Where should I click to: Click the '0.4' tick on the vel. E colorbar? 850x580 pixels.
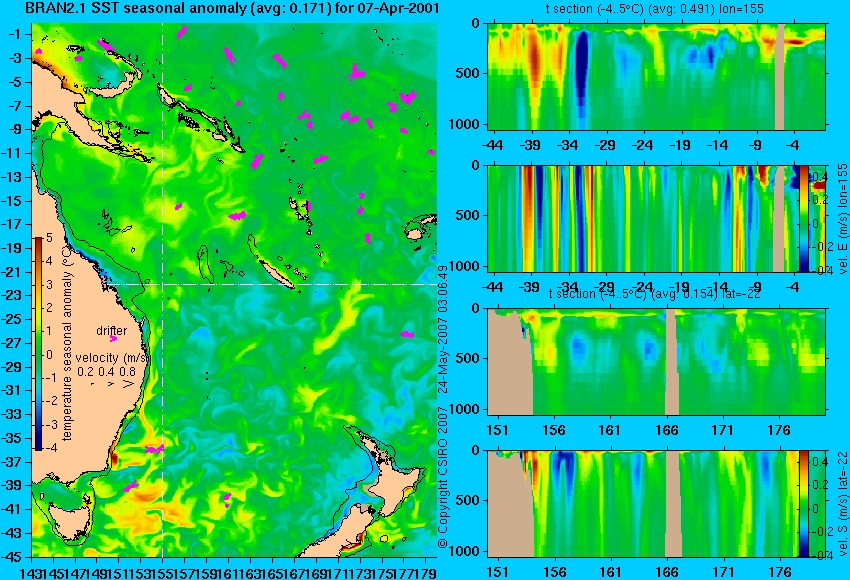coord(819,177)
